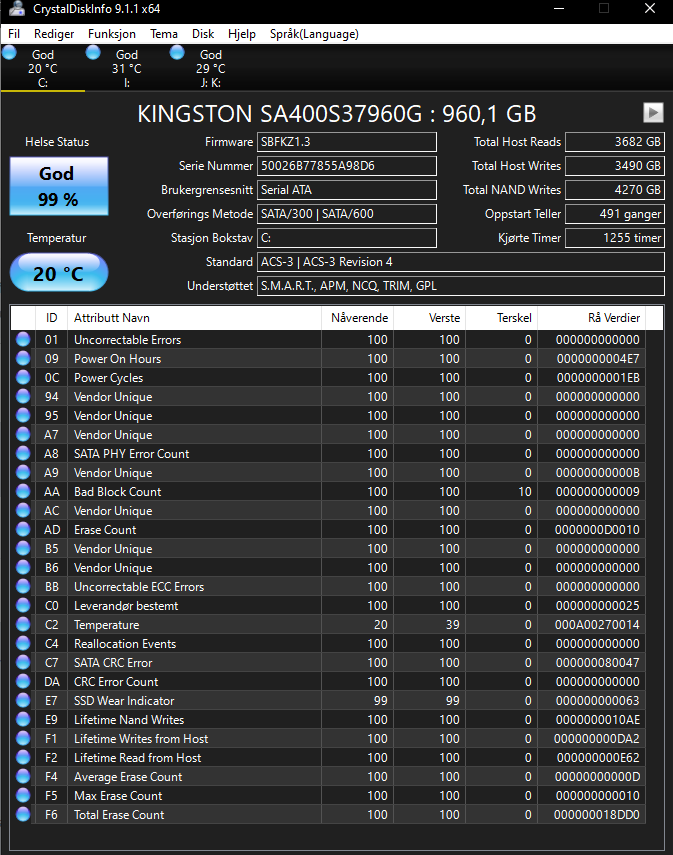Click the Firmware field SBFKZ1.3
Image resolution: width=673 pixels, height=855 pixels.
click(347, 142)
